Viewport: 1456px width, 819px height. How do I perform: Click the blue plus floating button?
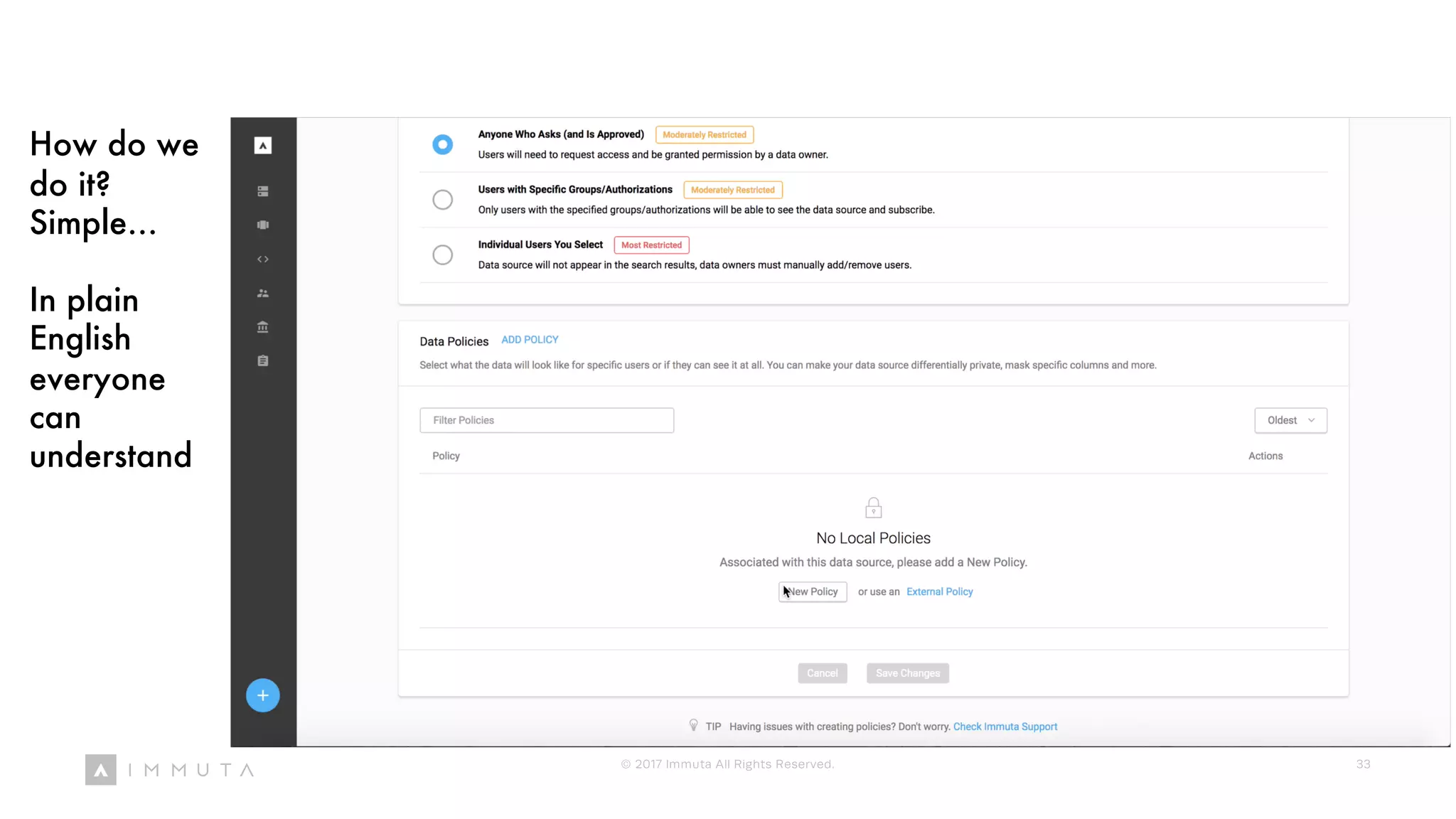click(x=262, y=695)
